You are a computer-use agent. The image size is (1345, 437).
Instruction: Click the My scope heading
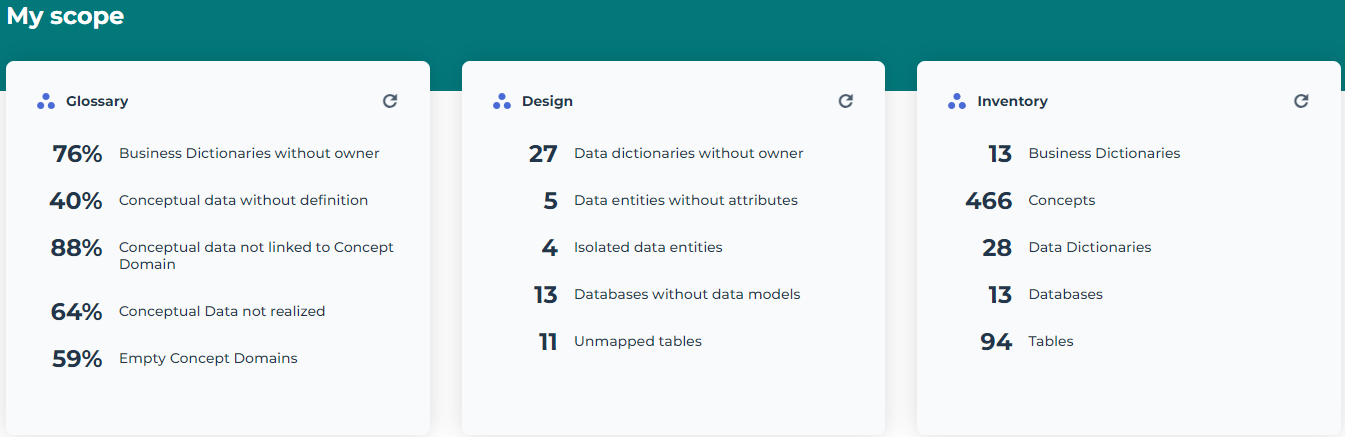coord(65,16)
